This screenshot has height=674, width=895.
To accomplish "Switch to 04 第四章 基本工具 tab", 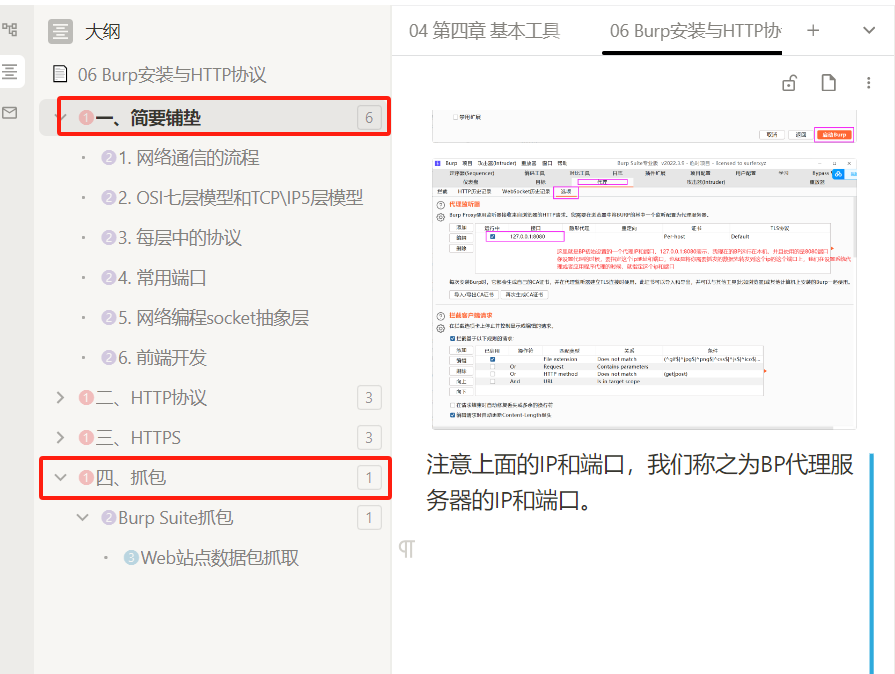I will (x=484, y=30).
